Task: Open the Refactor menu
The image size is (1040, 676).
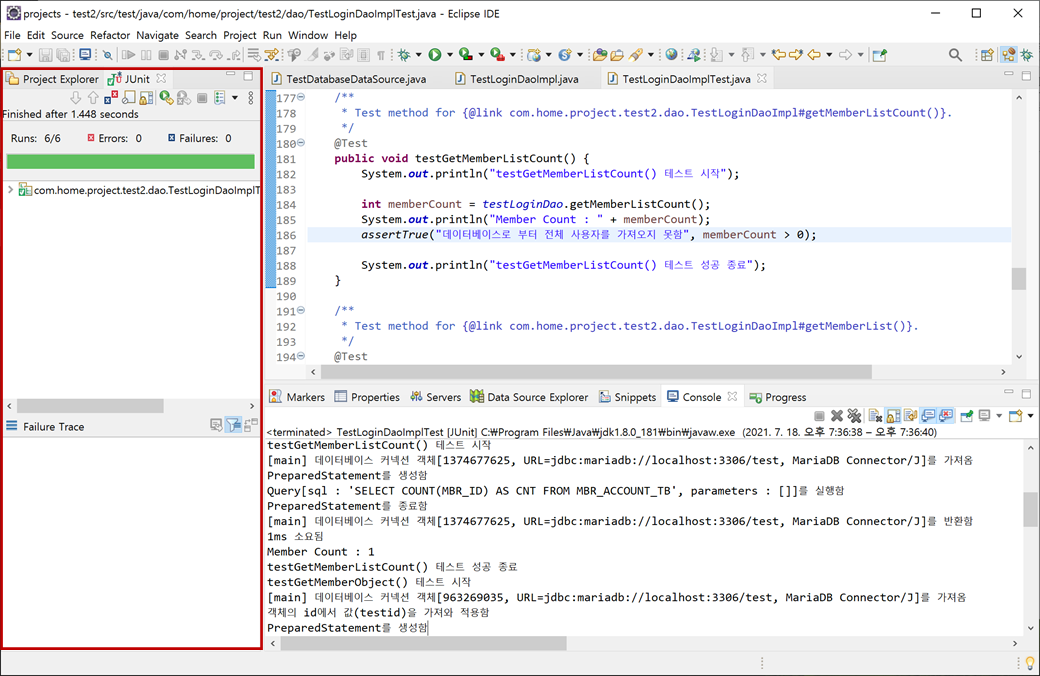Action: pos(110,35)
